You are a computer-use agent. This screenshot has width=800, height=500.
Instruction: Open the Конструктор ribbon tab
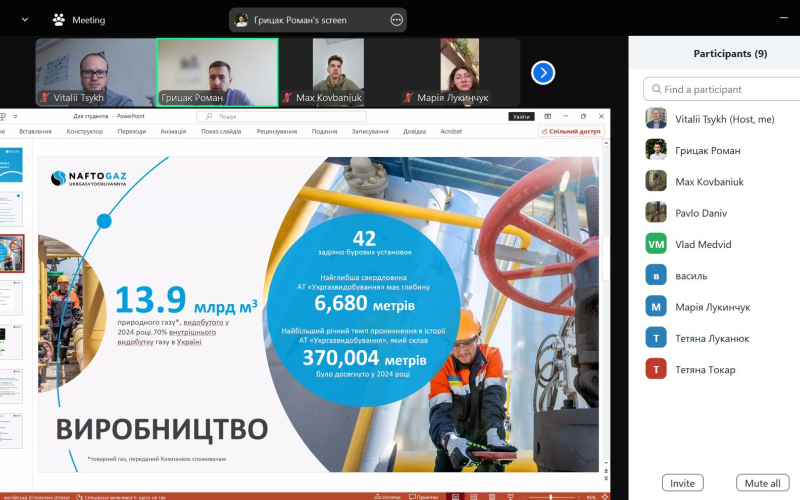coord(85,132)
